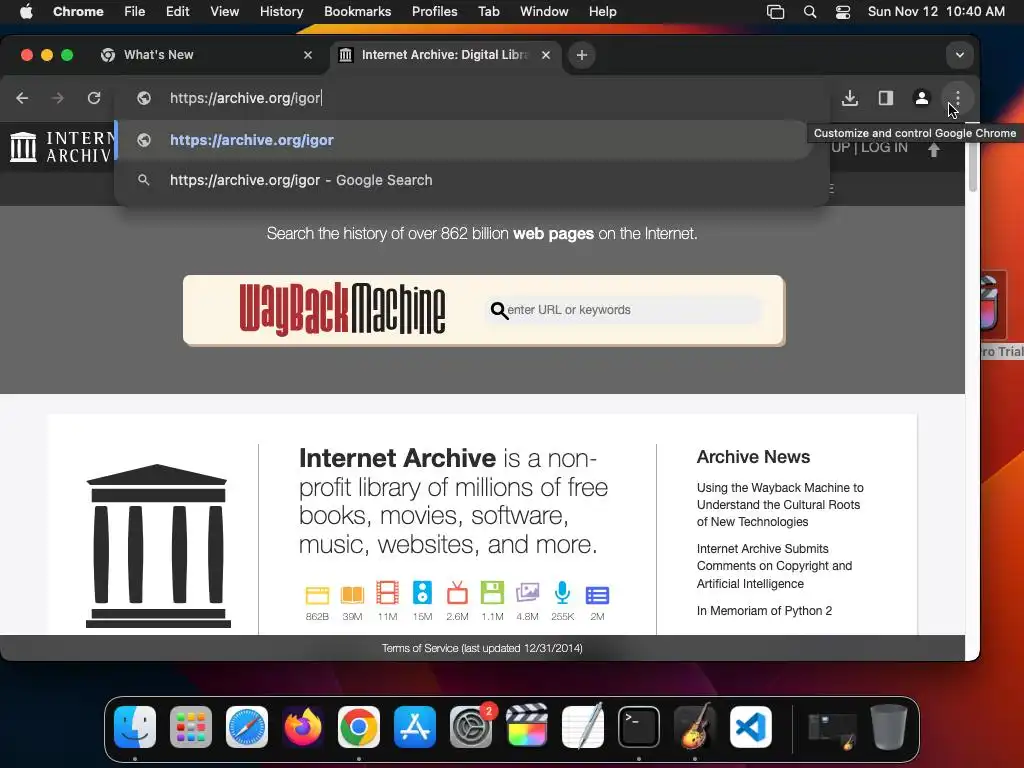The width and height of the screenshot is (1024, 768).
Task: Open the audio icon labeled 15M
Action: tap(422, 593)
